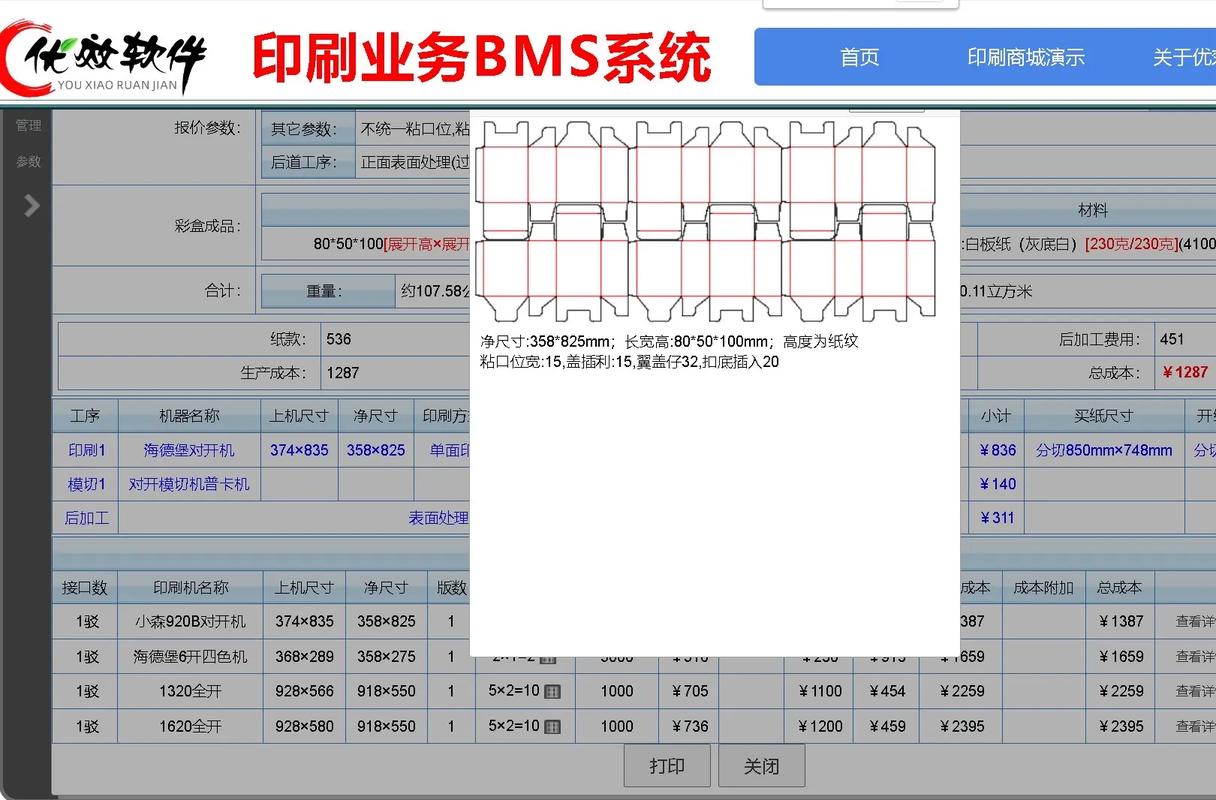1216x800 pixels.
Task: Click the 买纸尺寸 column header
Action: click(1104, 416)
